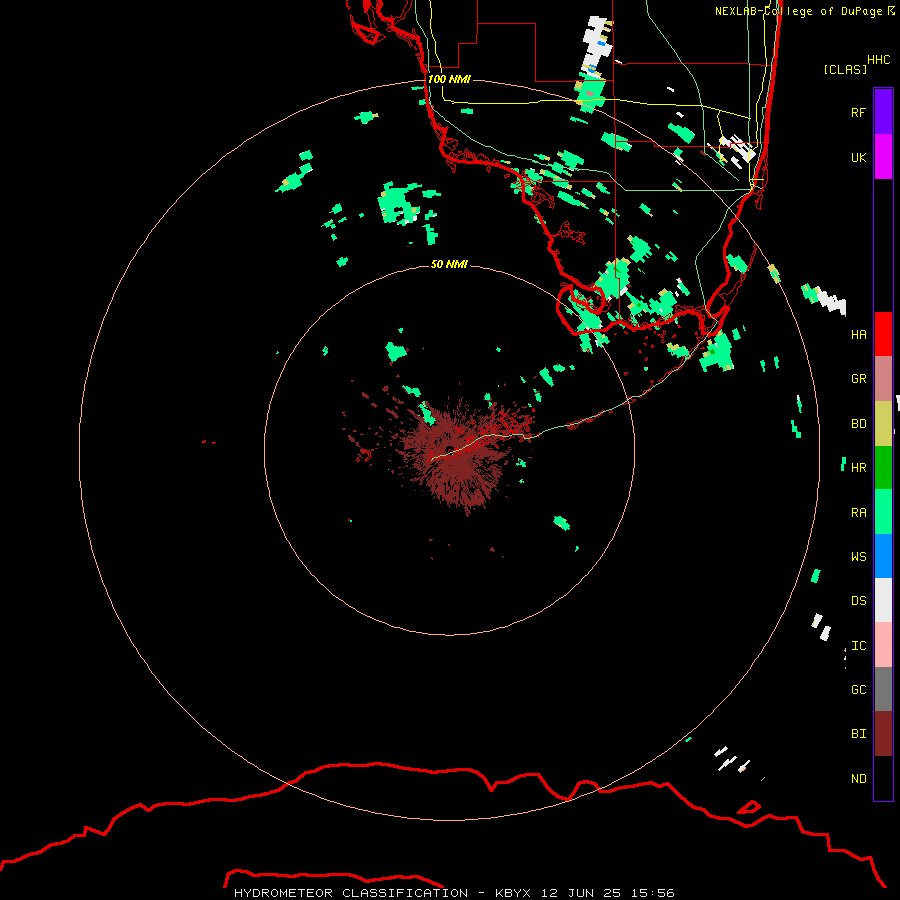Viewport: 900px width, 900px height.
Task: Select the GC gray legend swatch
Action: pyautogui.click(x=883, y=689)
